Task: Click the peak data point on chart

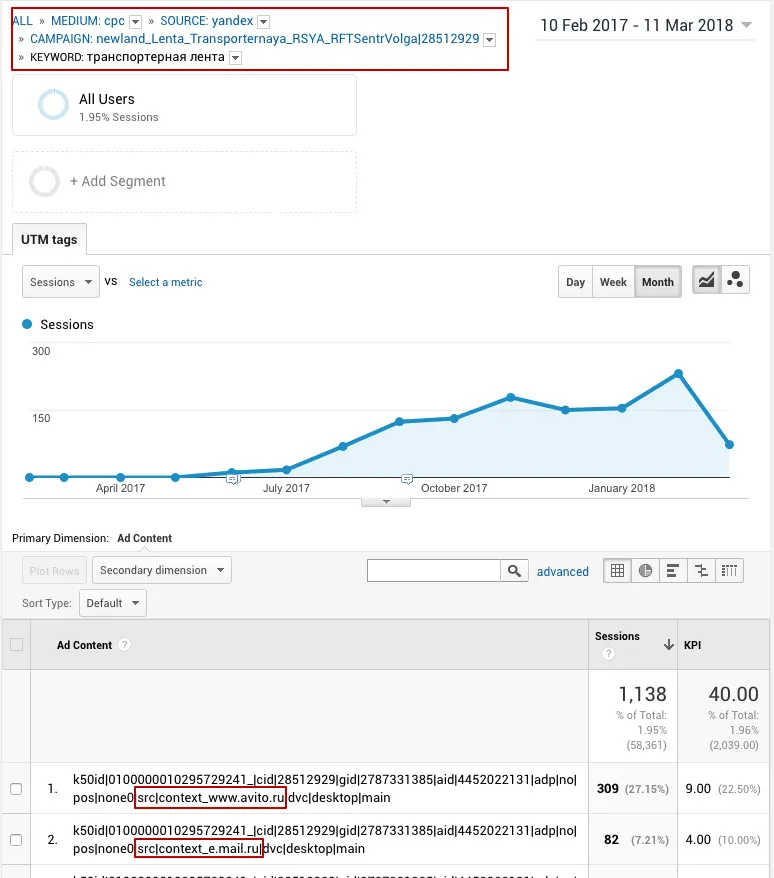Action: [x=678, y=373]
